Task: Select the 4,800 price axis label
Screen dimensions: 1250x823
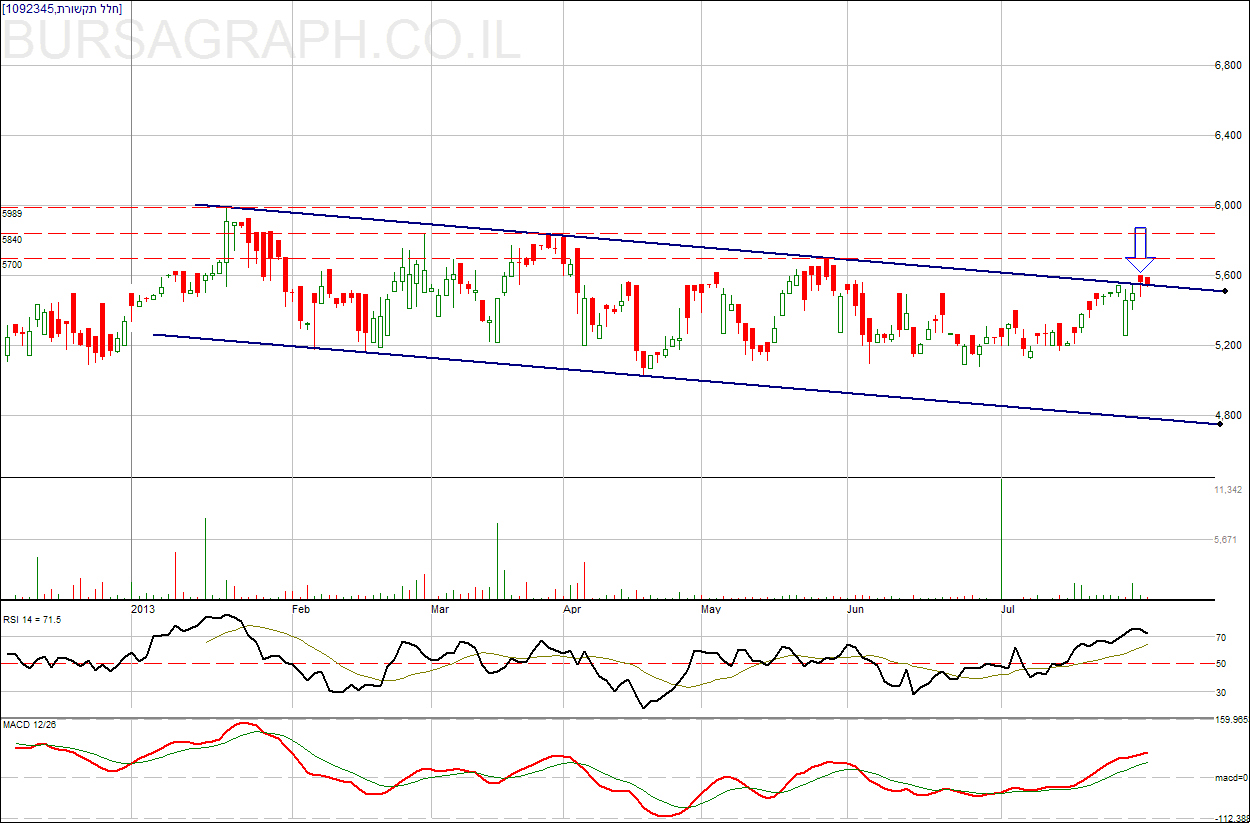Action: (x=1227, y=416)
